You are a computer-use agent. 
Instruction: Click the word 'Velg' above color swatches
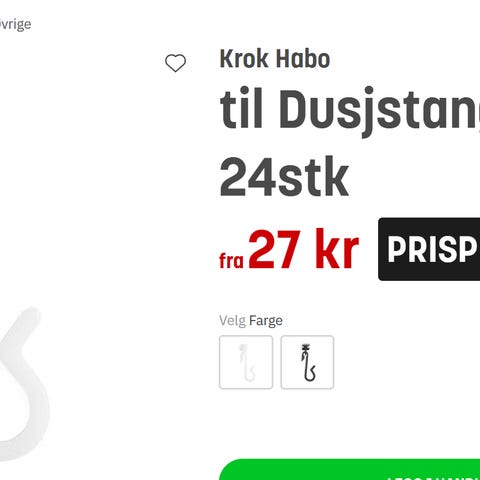click(x=233, y=321)
